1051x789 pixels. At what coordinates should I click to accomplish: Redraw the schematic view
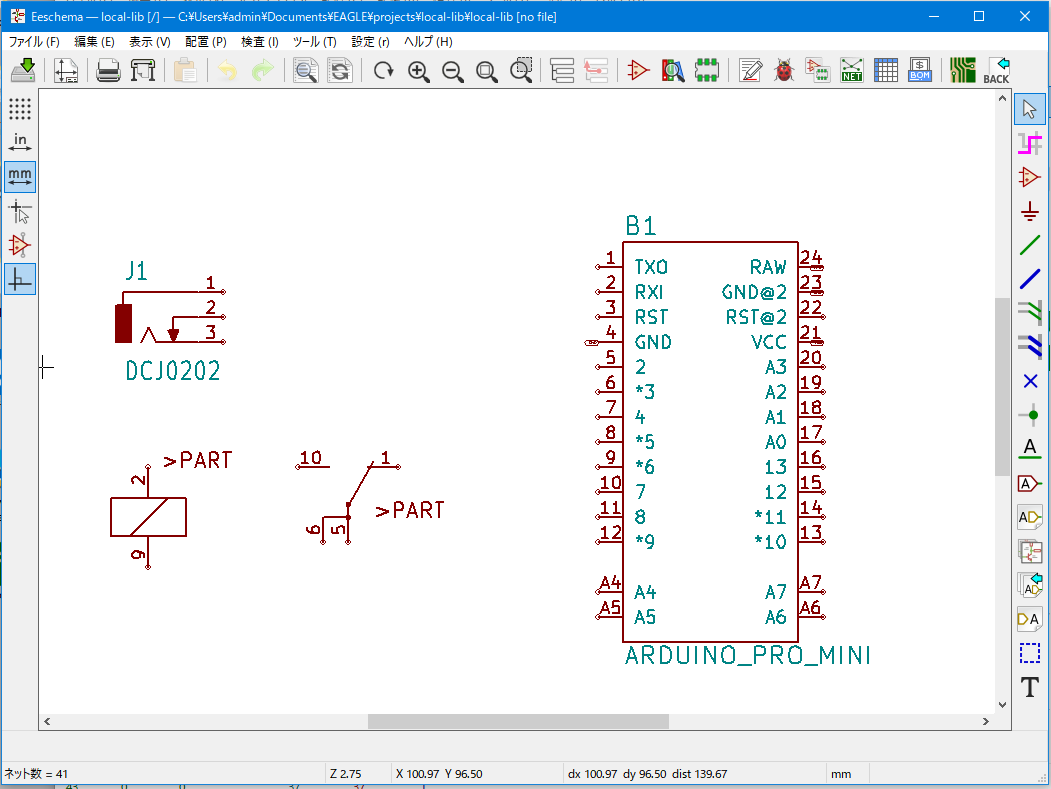(383, 70)
